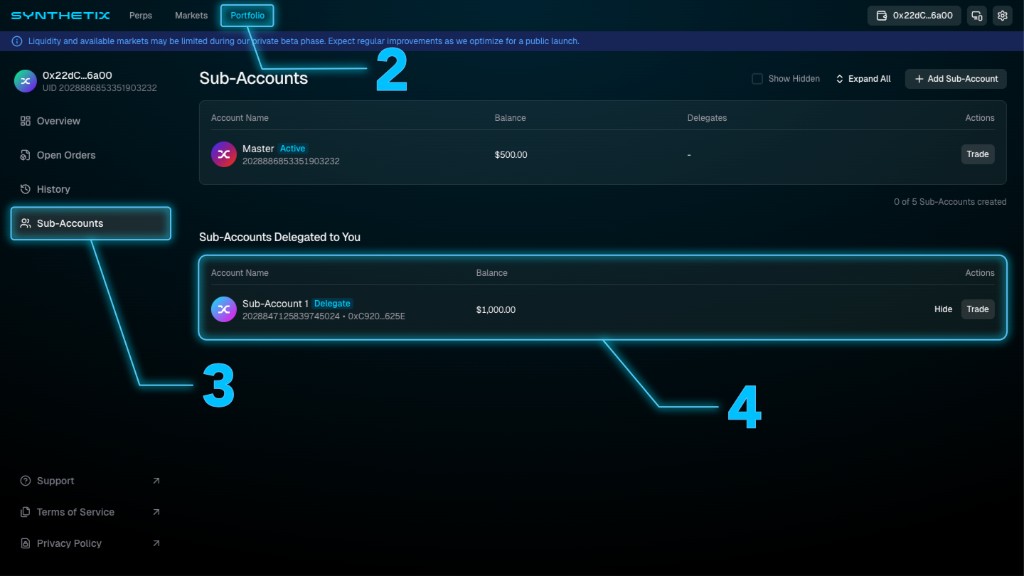Click the devices icon beside wallet address

click(x=976, y=16)
